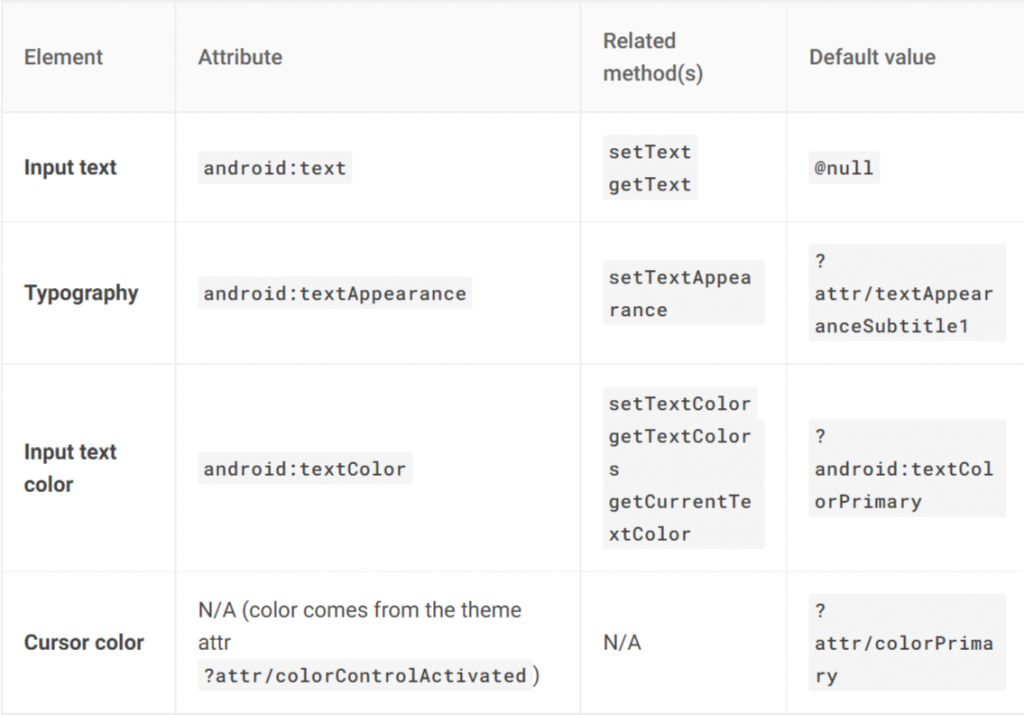The width and height of the screenshot is (1024, 715).
Task: Click the Attribute column header
Action: pyautogui.click(x=240, y=57)
